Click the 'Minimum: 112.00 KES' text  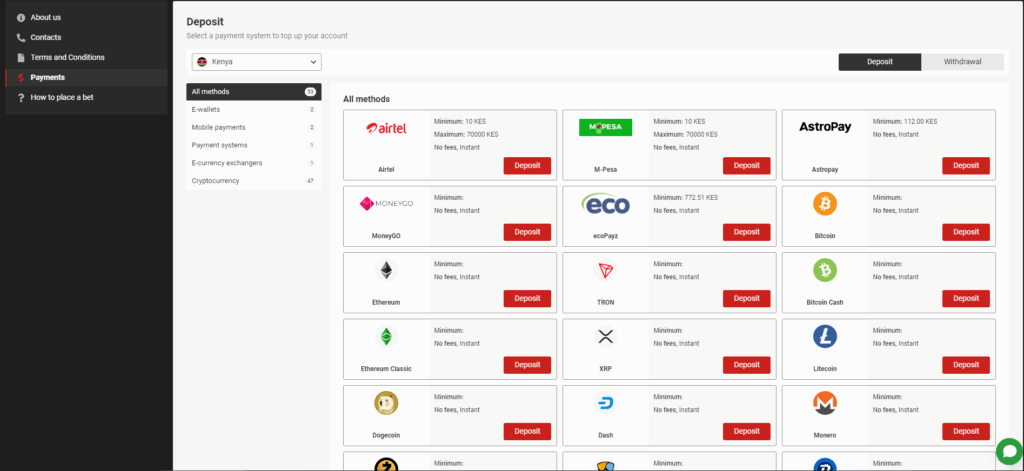pos(905,122)
